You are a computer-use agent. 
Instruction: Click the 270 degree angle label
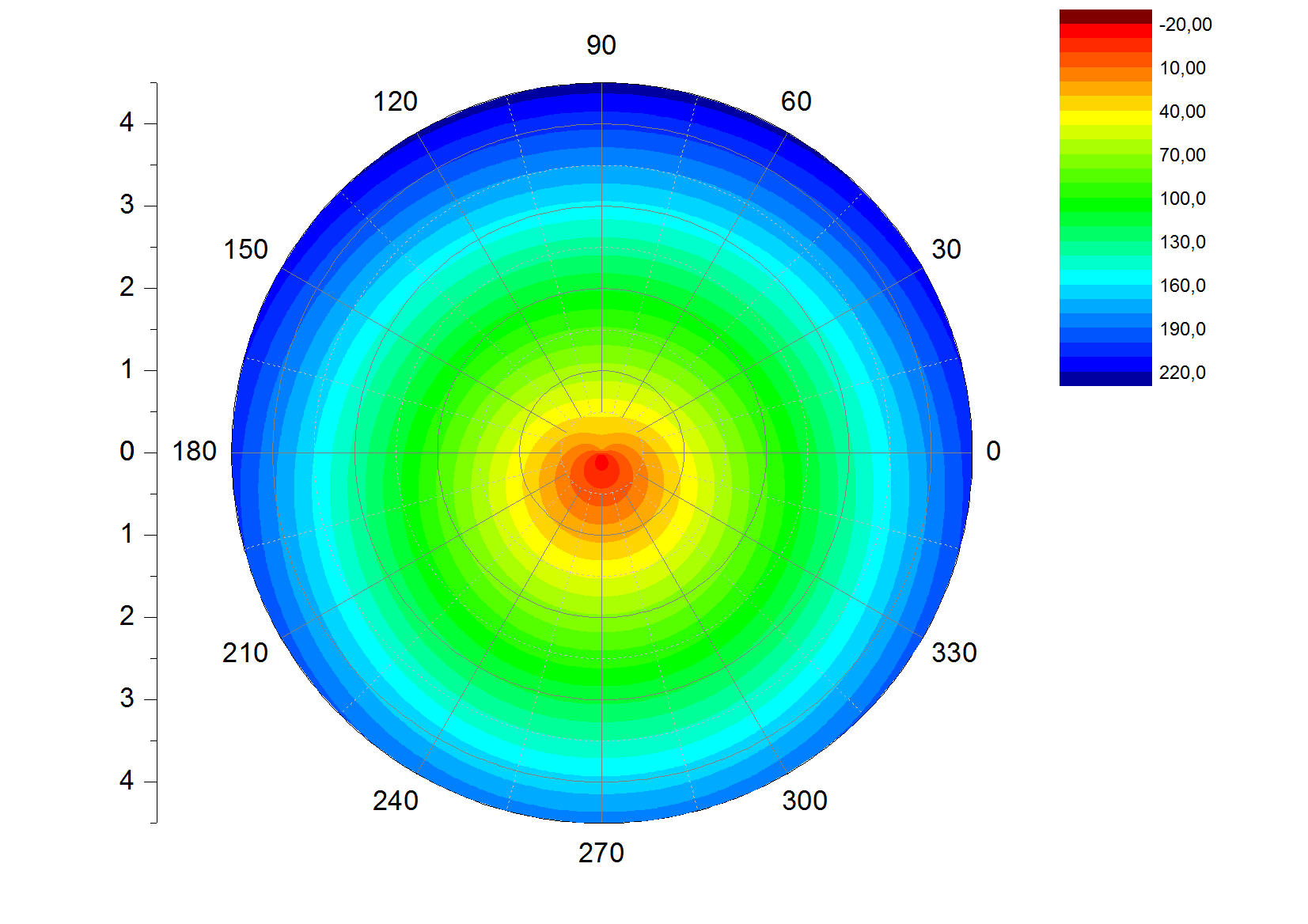tap(601, 853)
